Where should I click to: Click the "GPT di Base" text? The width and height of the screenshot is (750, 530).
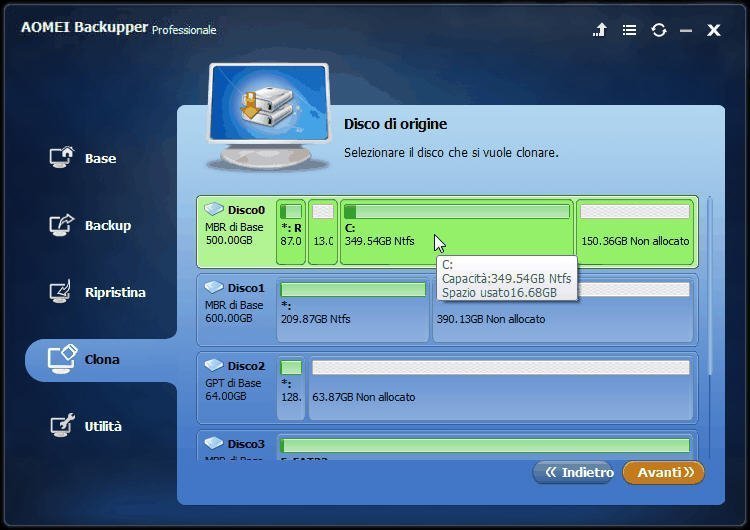tap(233, 383)
